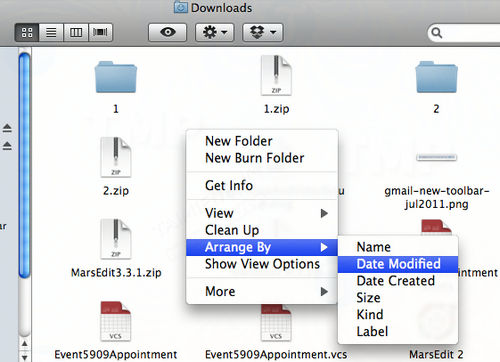This screenshot has height=362, width=500.
Task: Select the folder named 1
Action: (x=116, y=77)
